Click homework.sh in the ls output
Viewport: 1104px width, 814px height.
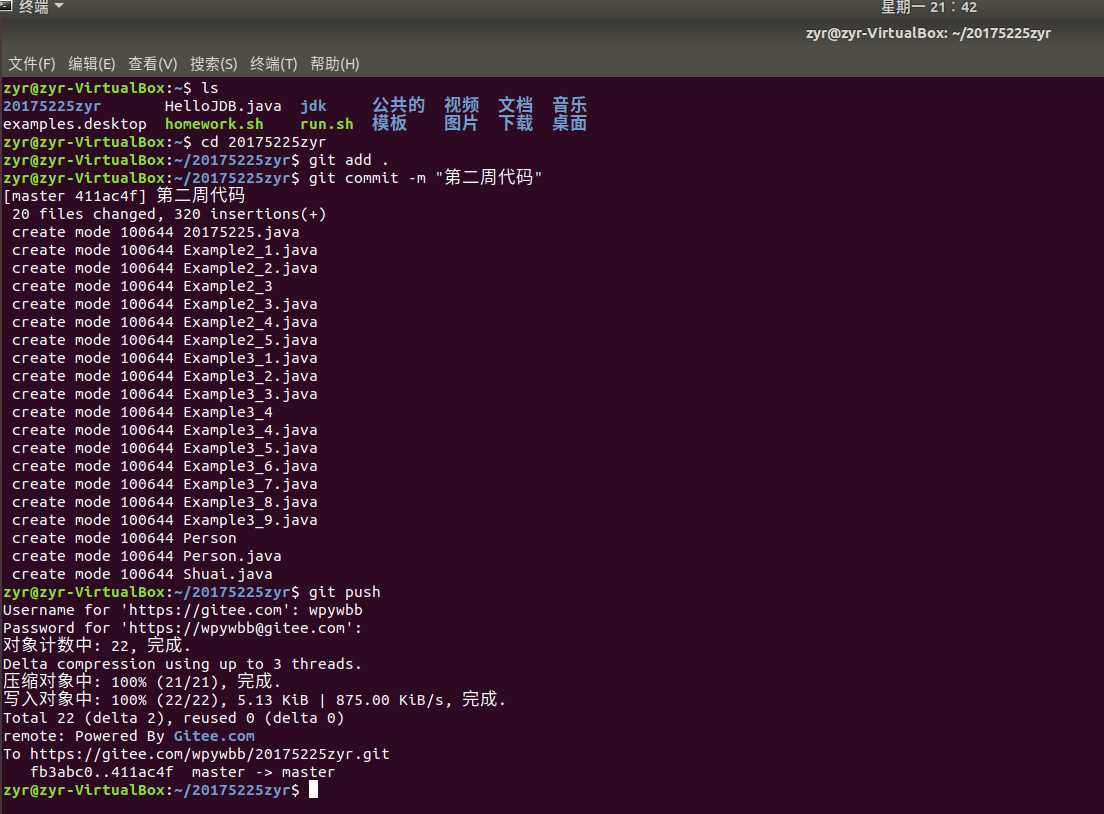(x=214, y=124)
